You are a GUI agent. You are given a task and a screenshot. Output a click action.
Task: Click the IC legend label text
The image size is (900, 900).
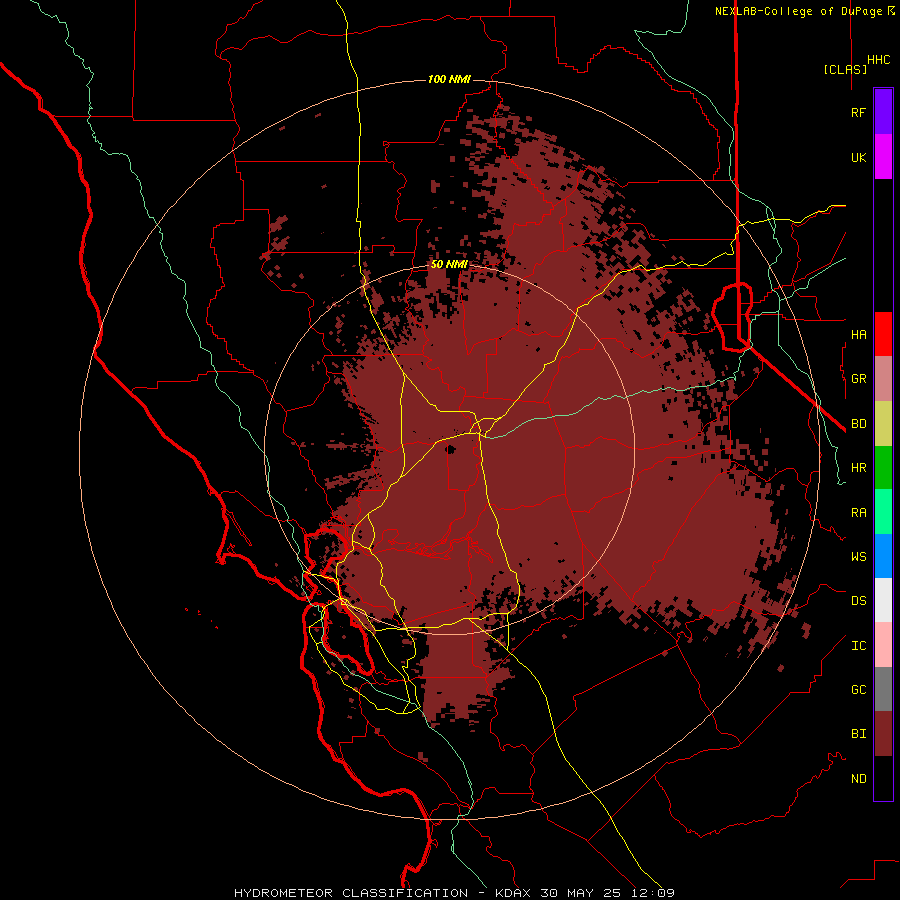point(859,646)
